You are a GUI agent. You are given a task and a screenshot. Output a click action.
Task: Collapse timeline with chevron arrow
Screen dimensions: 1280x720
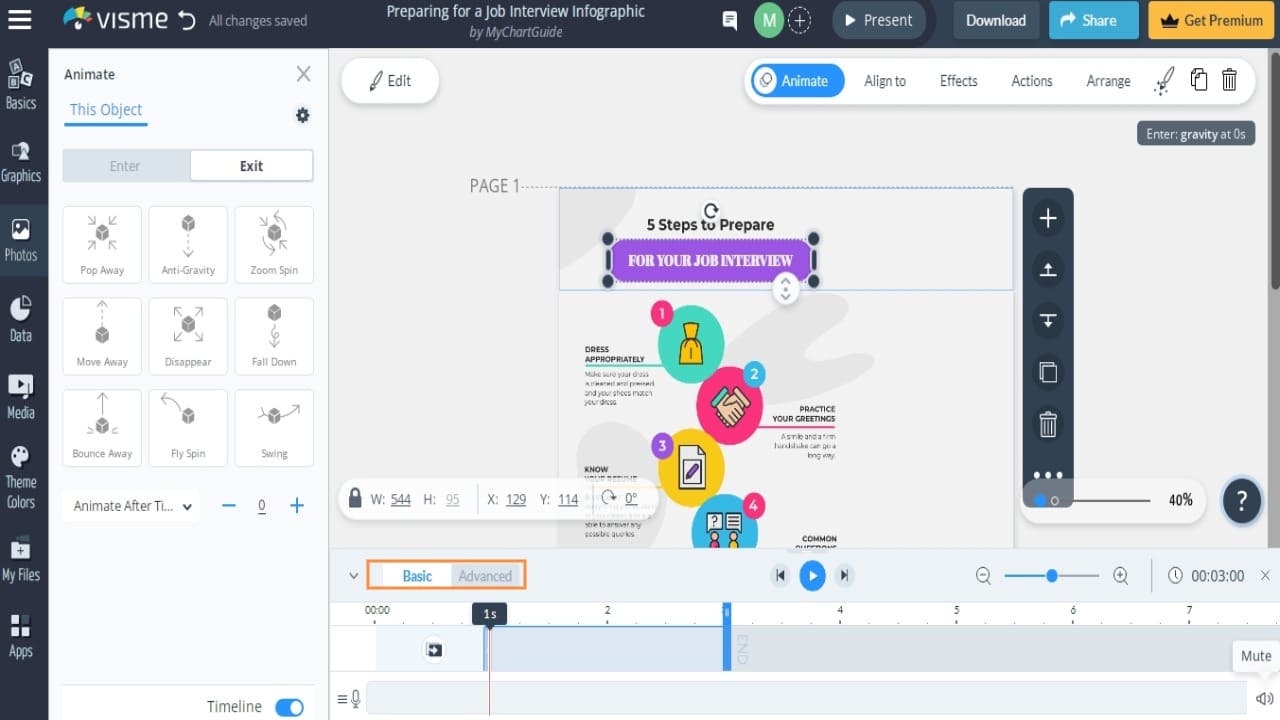coord(353,576)
